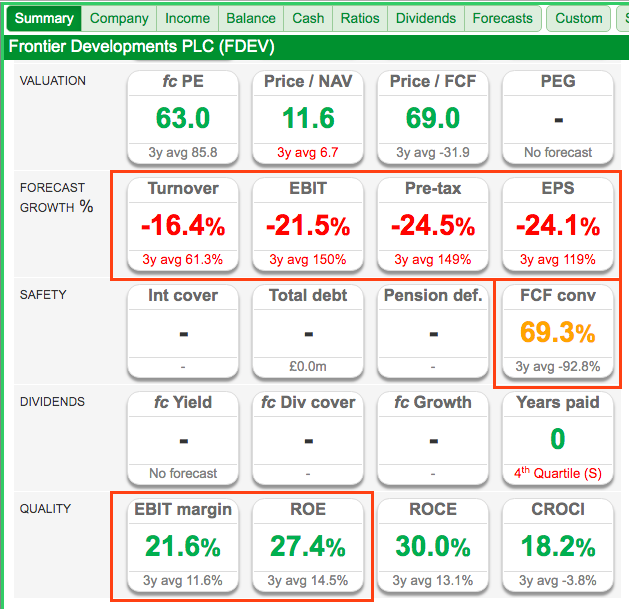The image size is (629, 609).
Task: Click the CROCI card
Action: click(558, 546)
